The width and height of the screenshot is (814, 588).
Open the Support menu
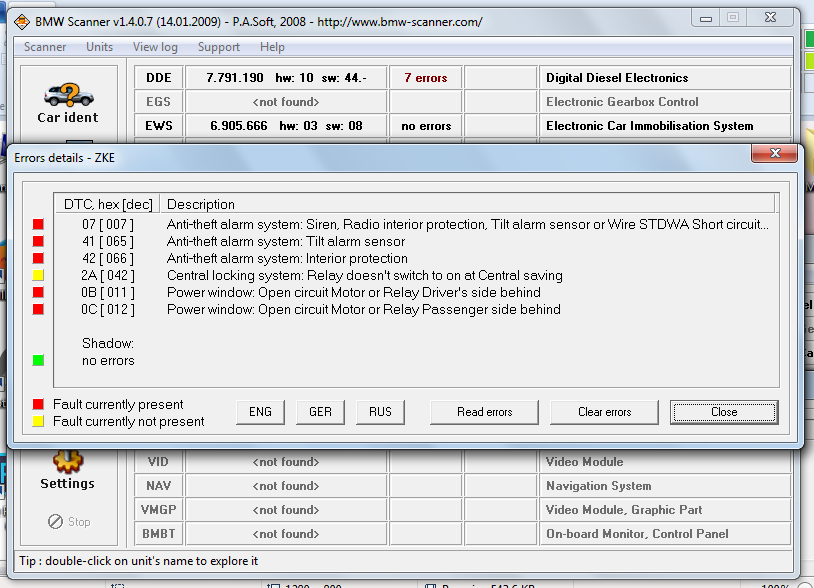point(219,47)
